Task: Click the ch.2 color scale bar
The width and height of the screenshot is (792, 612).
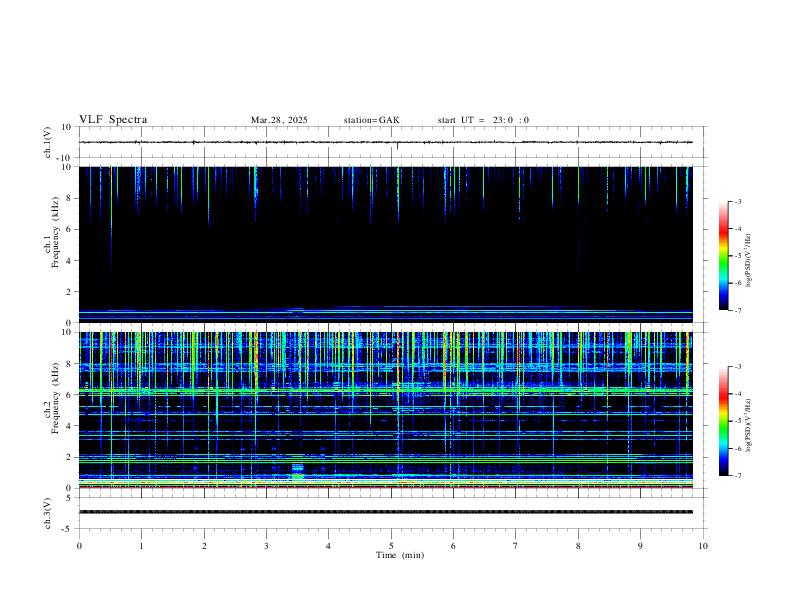Action: [x=723, y=421]
